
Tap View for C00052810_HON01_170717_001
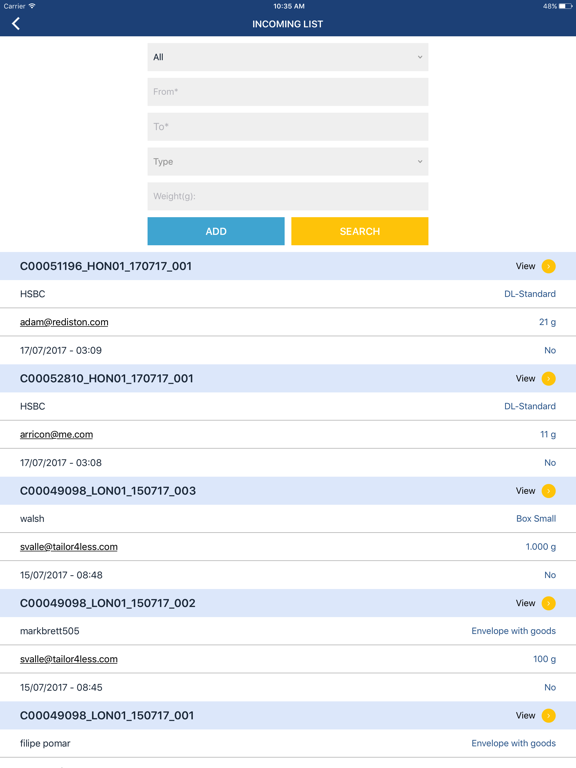pos(525,379)
